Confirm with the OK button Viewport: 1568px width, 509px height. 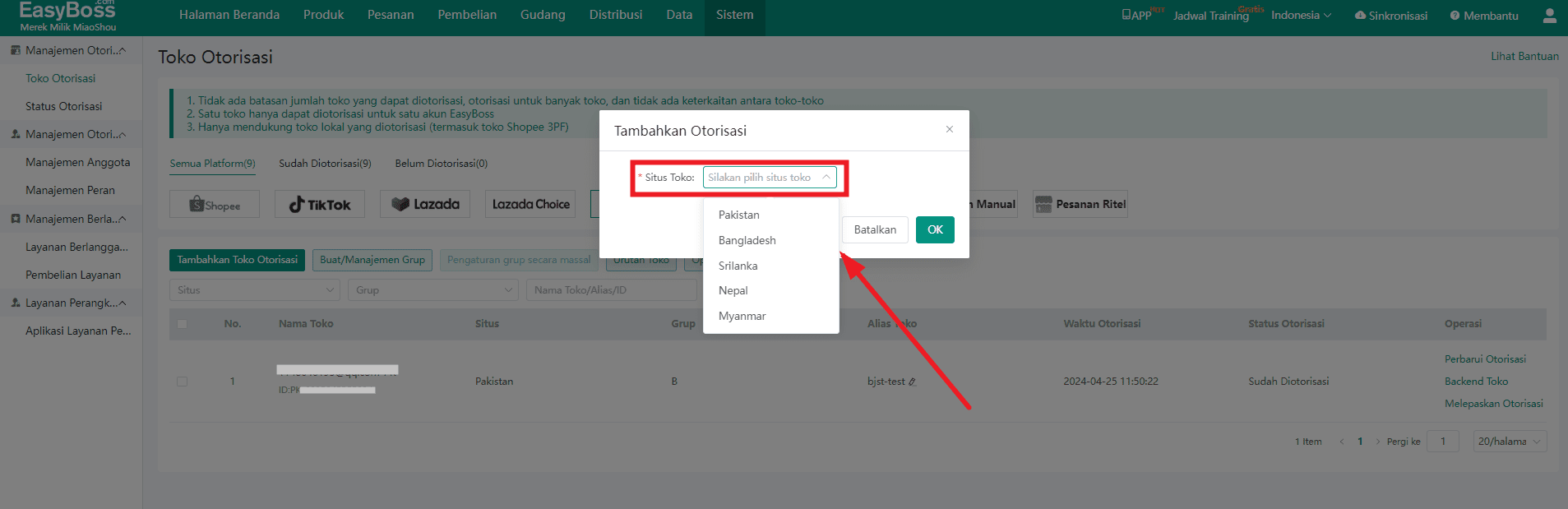coord(935,229)
